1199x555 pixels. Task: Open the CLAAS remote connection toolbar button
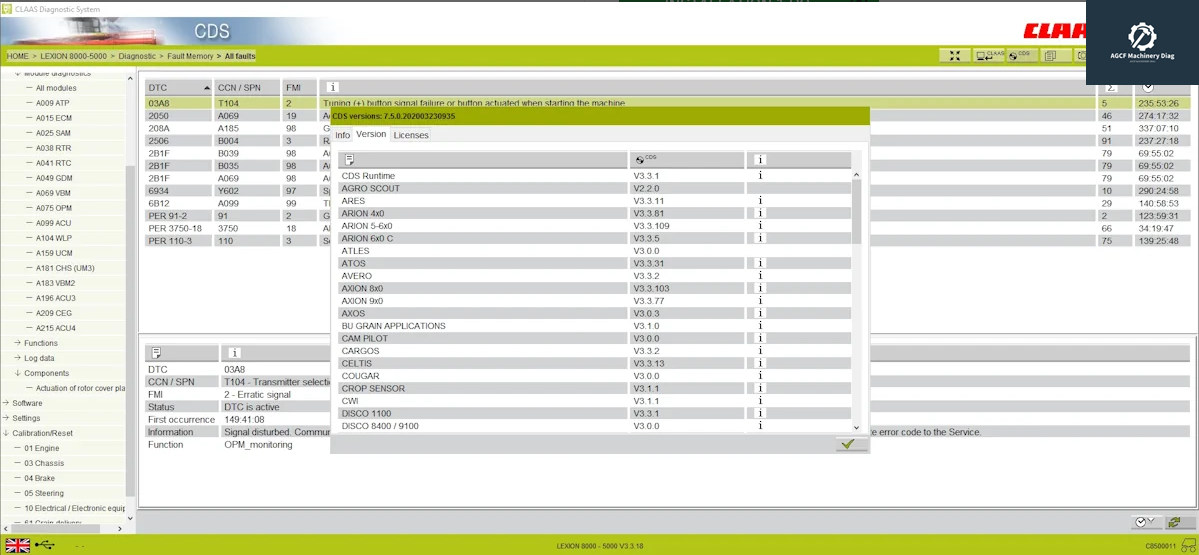[x=989, y=56]
